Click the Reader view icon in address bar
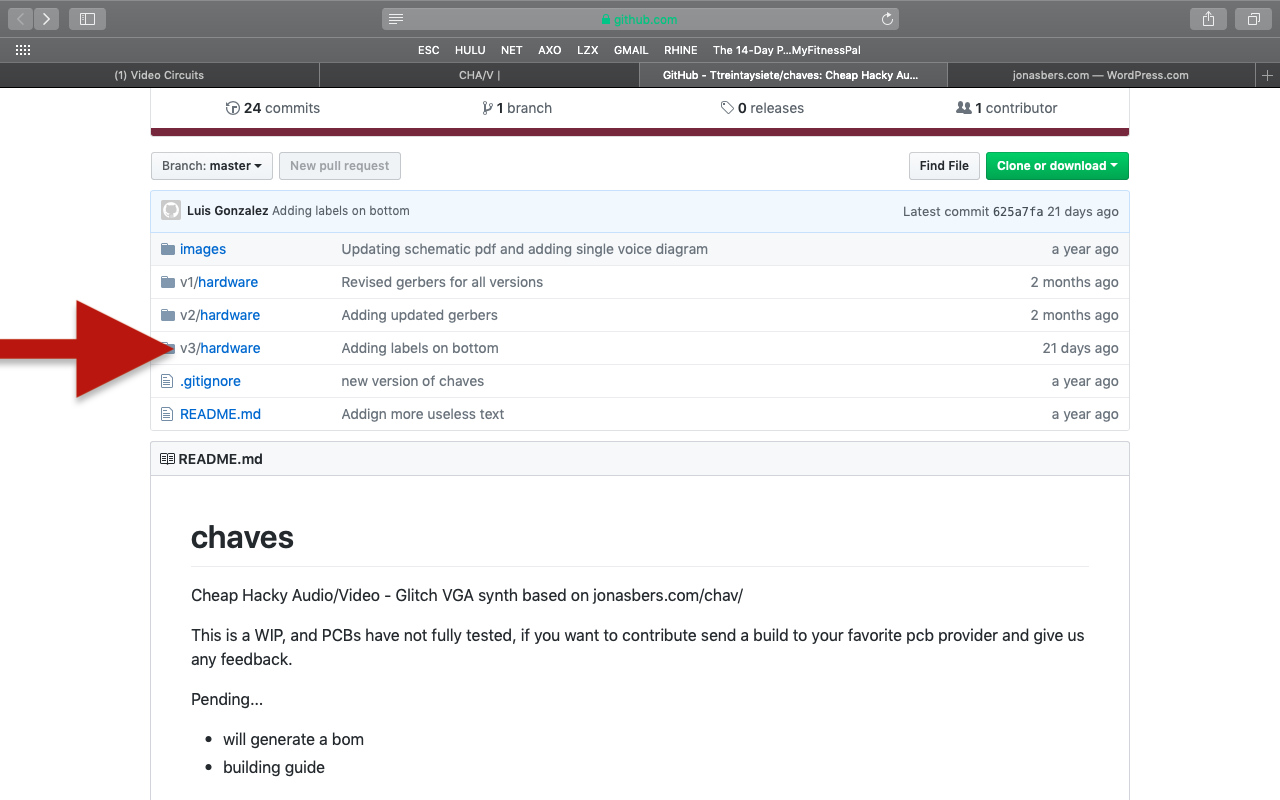 396,19
